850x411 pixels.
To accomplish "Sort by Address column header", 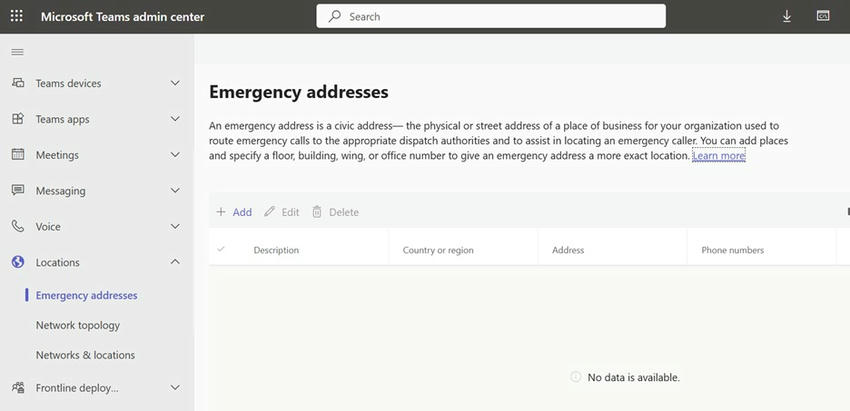I will (x=568, y=250).
